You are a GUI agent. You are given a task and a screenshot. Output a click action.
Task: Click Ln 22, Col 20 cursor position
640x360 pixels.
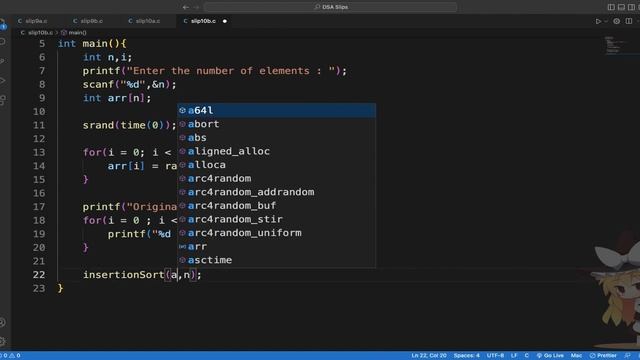[429, 356]
